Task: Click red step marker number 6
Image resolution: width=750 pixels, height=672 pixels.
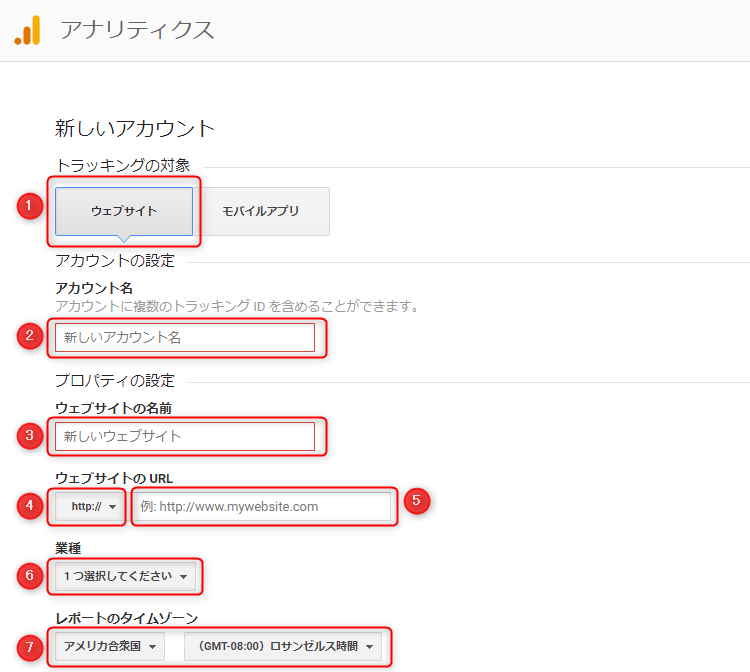Action: click(x=30, y=575)
